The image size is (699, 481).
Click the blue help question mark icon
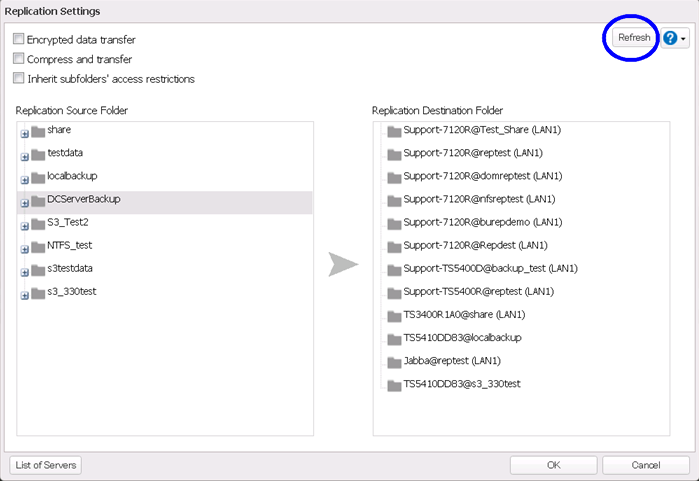point(670,38)
